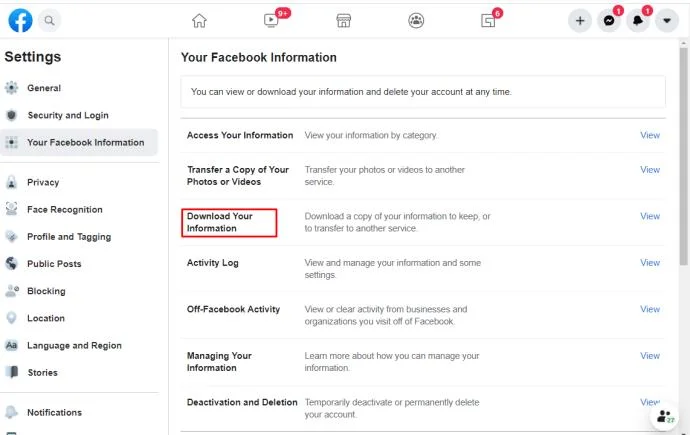The width and height of the screenshot is (690, 435).
Task: Open the notifications bell icon
Action: click(x=638, y=20)
